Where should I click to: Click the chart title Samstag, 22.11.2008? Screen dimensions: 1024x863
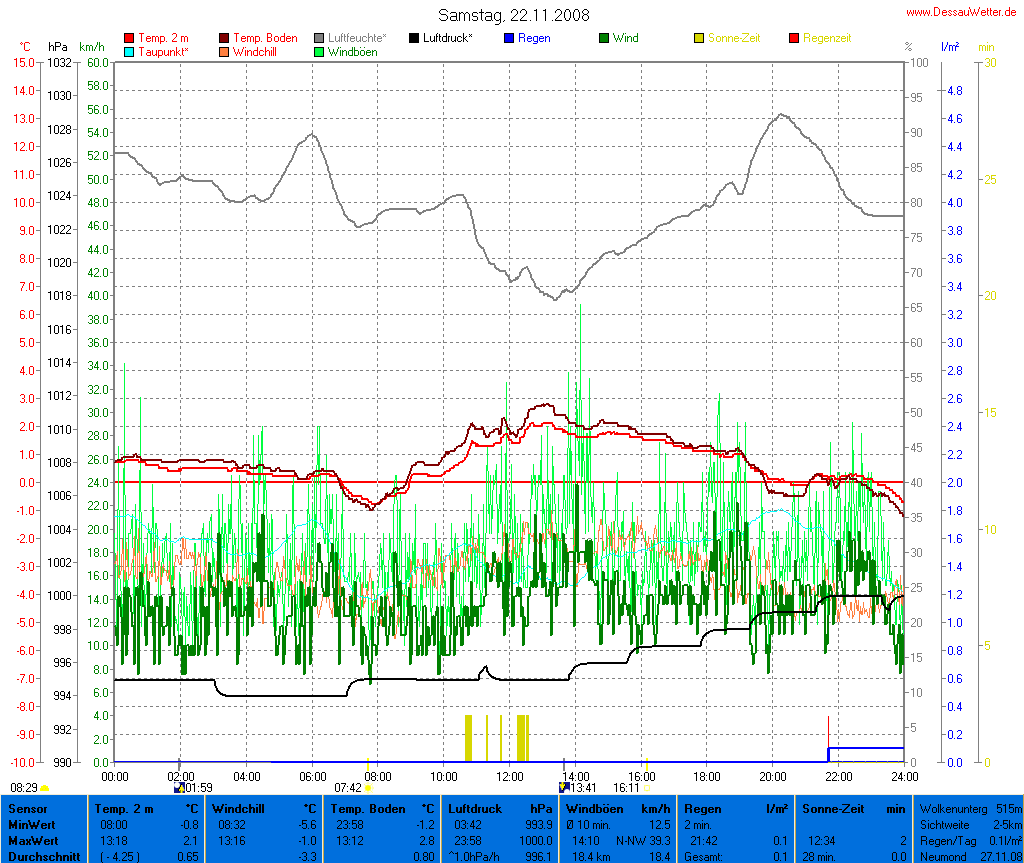coord(513,15)
